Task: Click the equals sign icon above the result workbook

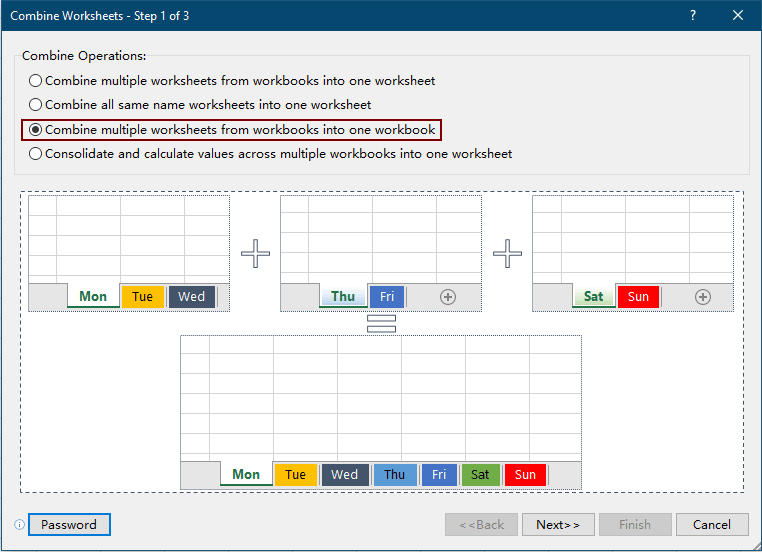Action: tap(381, 323)
